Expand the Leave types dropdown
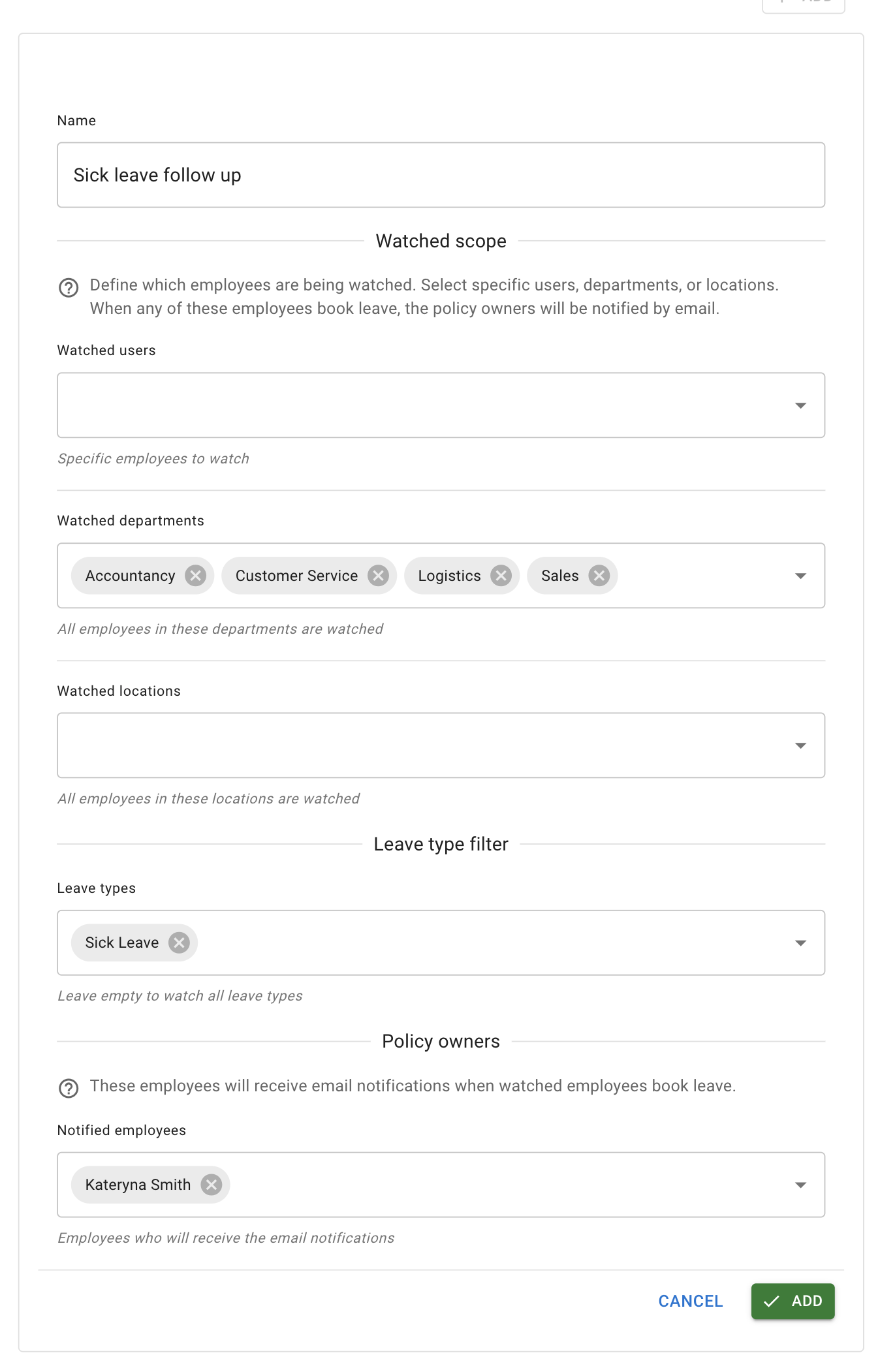 coord(801,942)
